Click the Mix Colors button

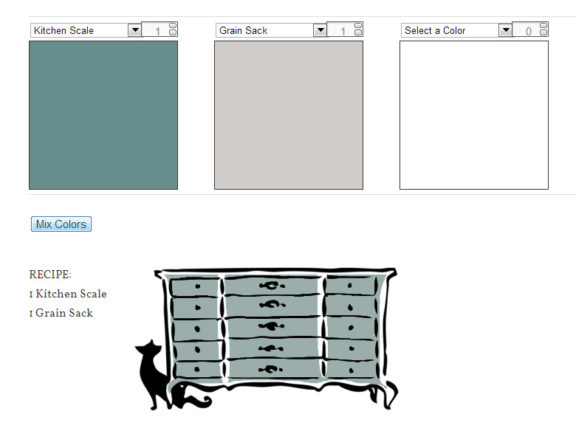coord(61,224)
